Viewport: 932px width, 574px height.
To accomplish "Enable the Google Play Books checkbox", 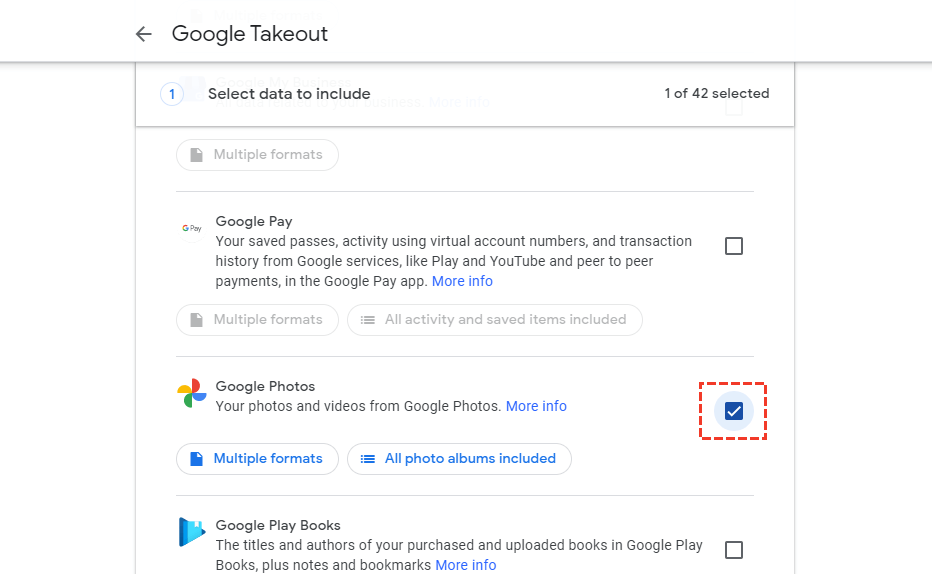I will 734,550.
